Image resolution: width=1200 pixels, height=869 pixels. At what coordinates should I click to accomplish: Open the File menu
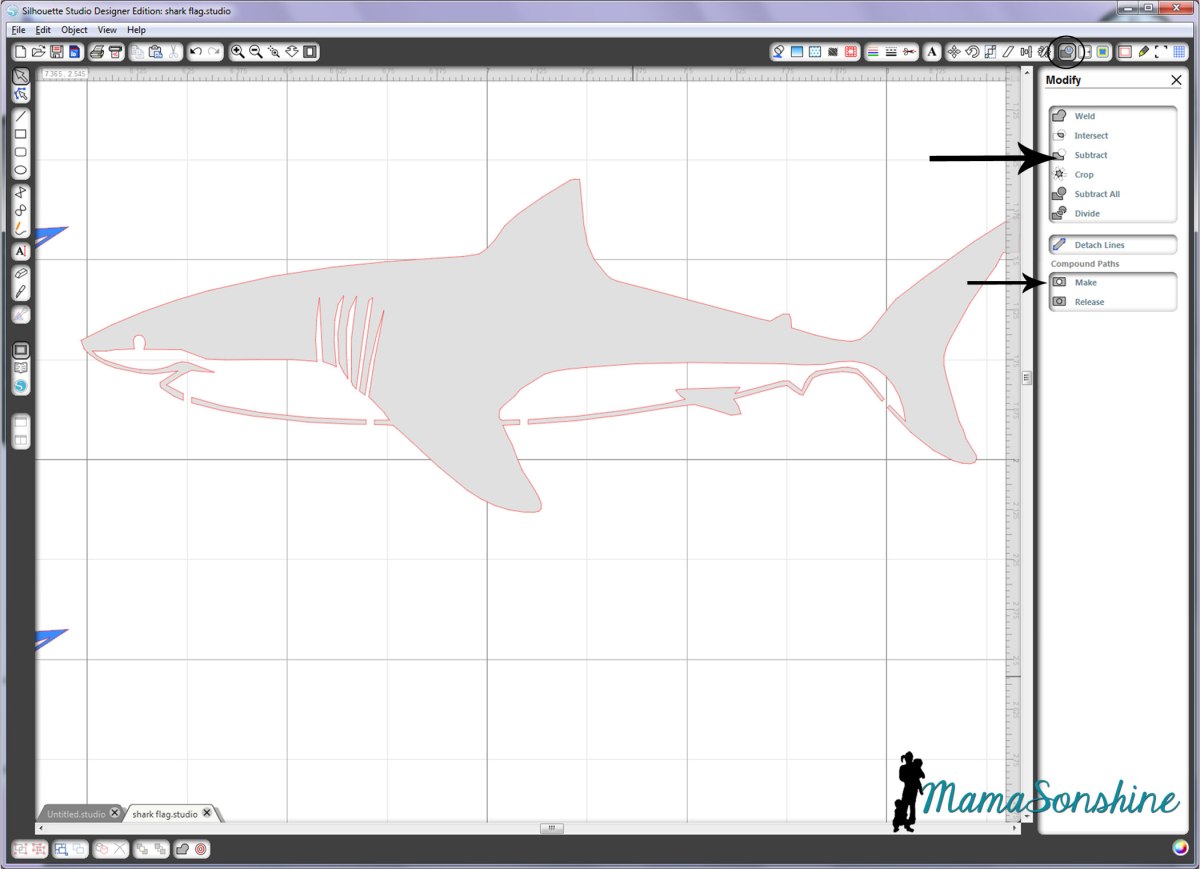(18, 30)
